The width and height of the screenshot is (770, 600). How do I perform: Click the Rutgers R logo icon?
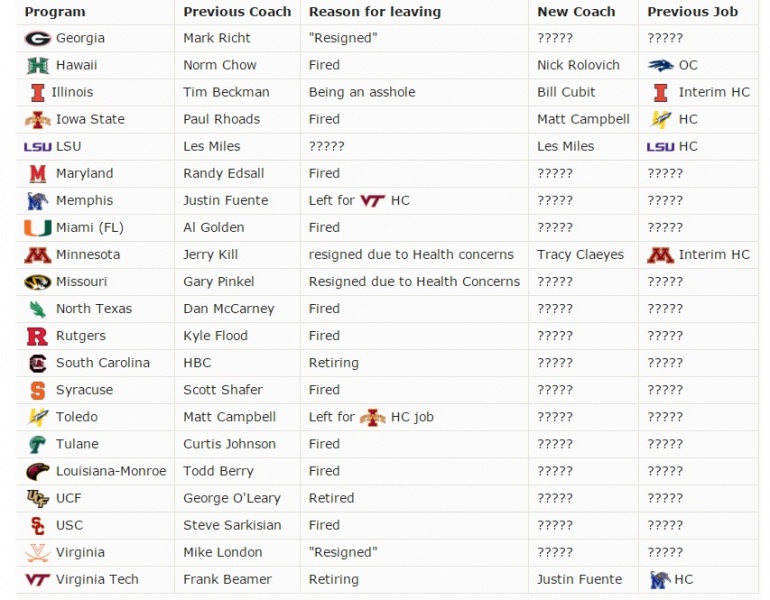(x=38, y=335)
